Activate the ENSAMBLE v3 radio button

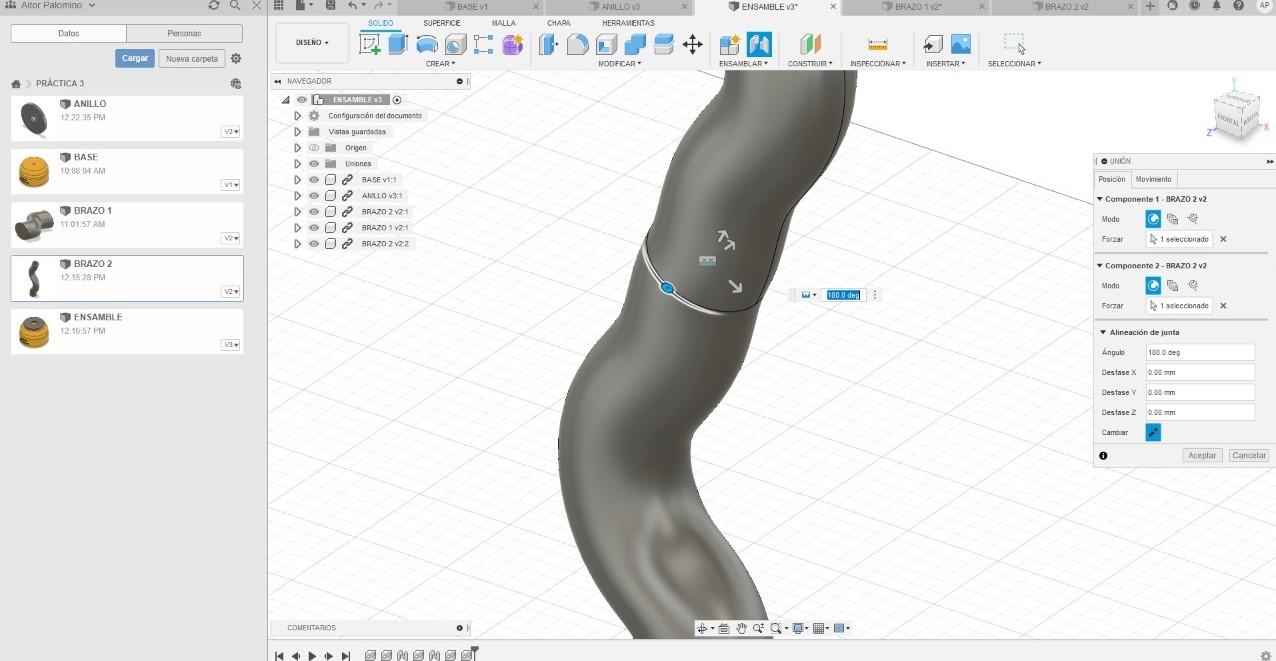pos(397,100)
